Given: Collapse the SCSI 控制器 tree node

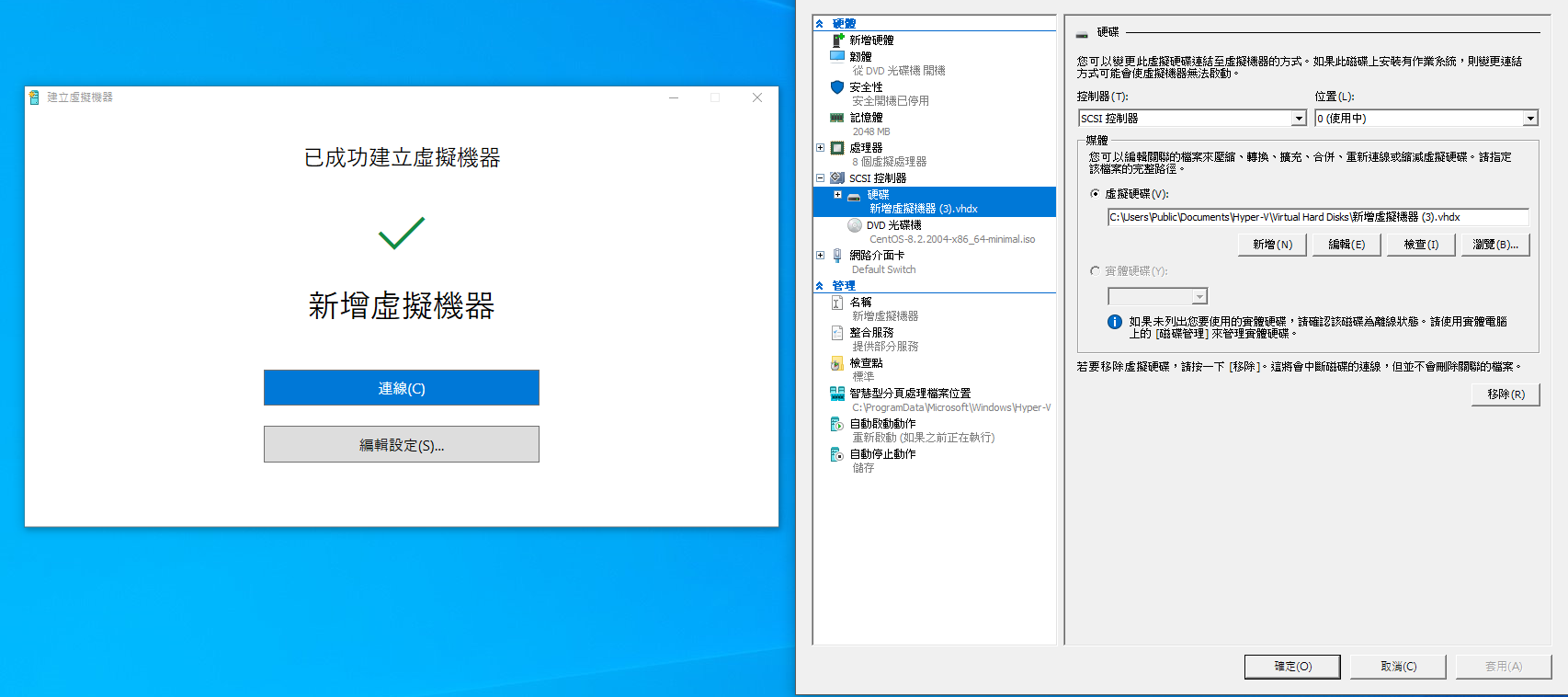Looking at the screenshot, I should click(x=820, y=178).
